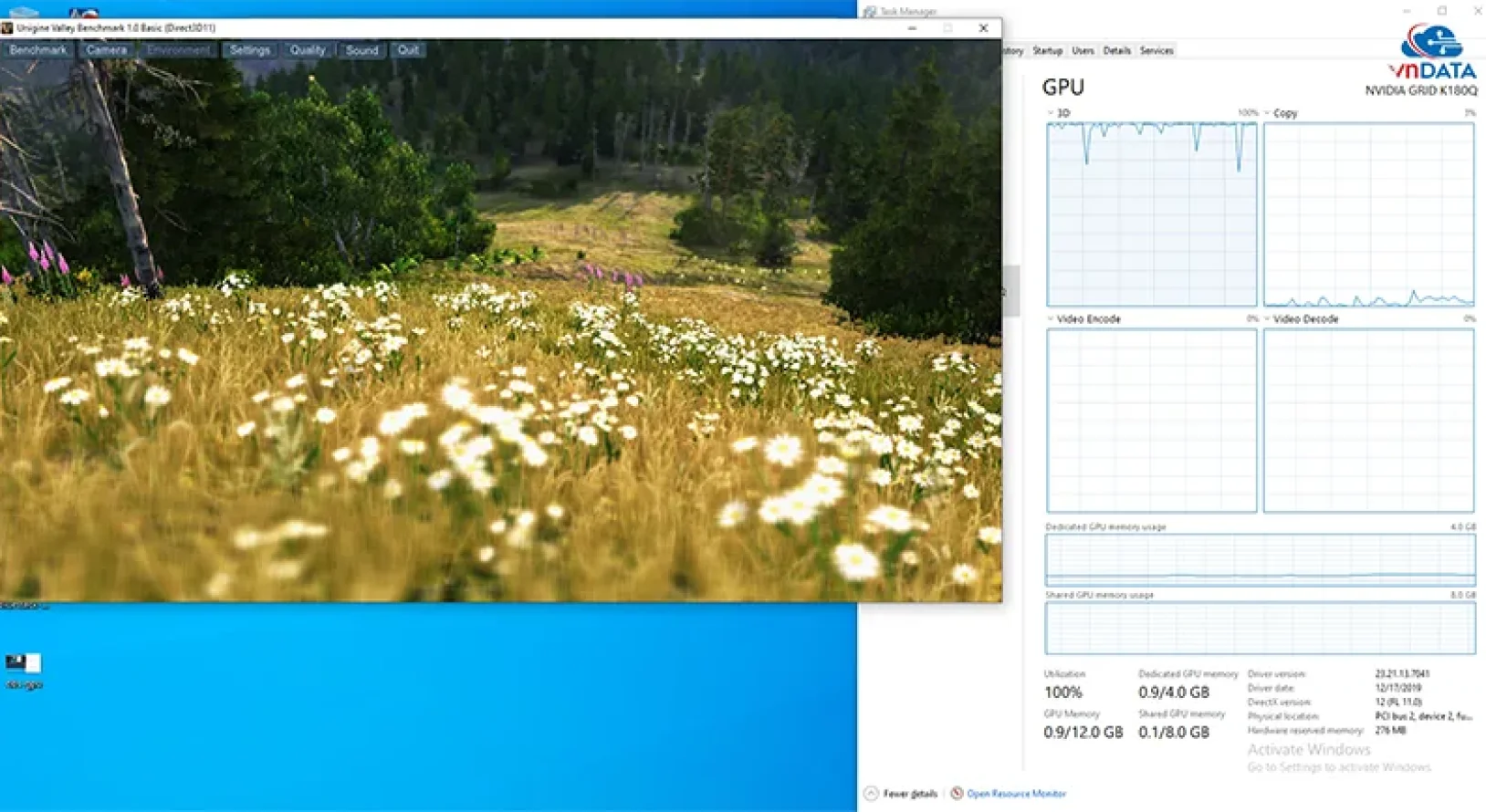Close the Unigine Valley Benchmark window

(x=983, y=28)
